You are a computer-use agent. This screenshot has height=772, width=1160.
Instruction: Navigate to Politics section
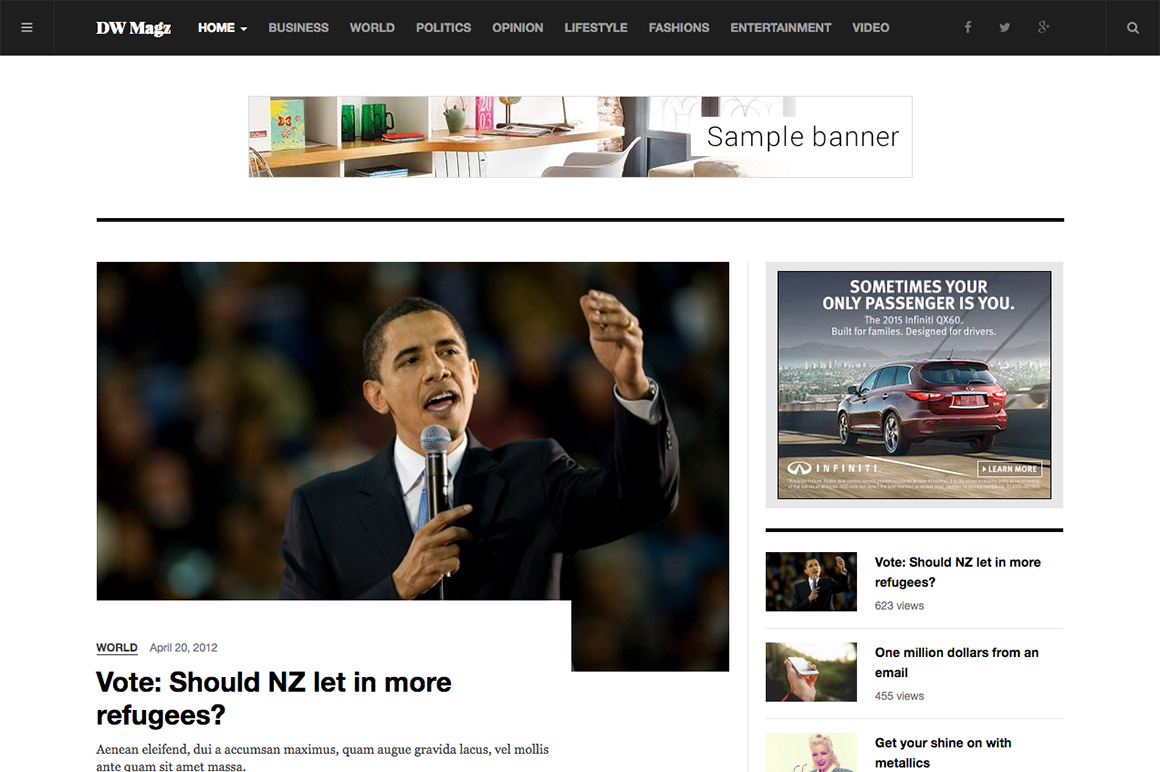point(443,28)
